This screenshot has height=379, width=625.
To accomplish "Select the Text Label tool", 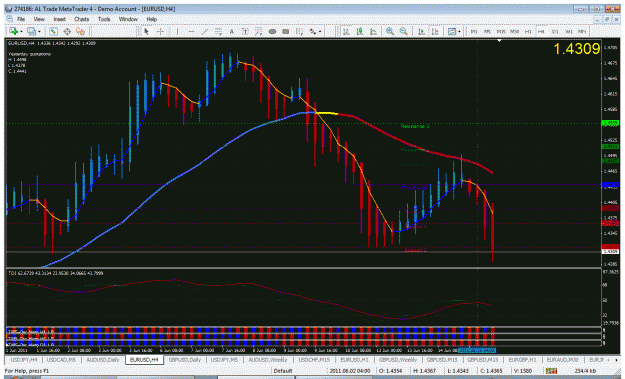I will point(245,31).
